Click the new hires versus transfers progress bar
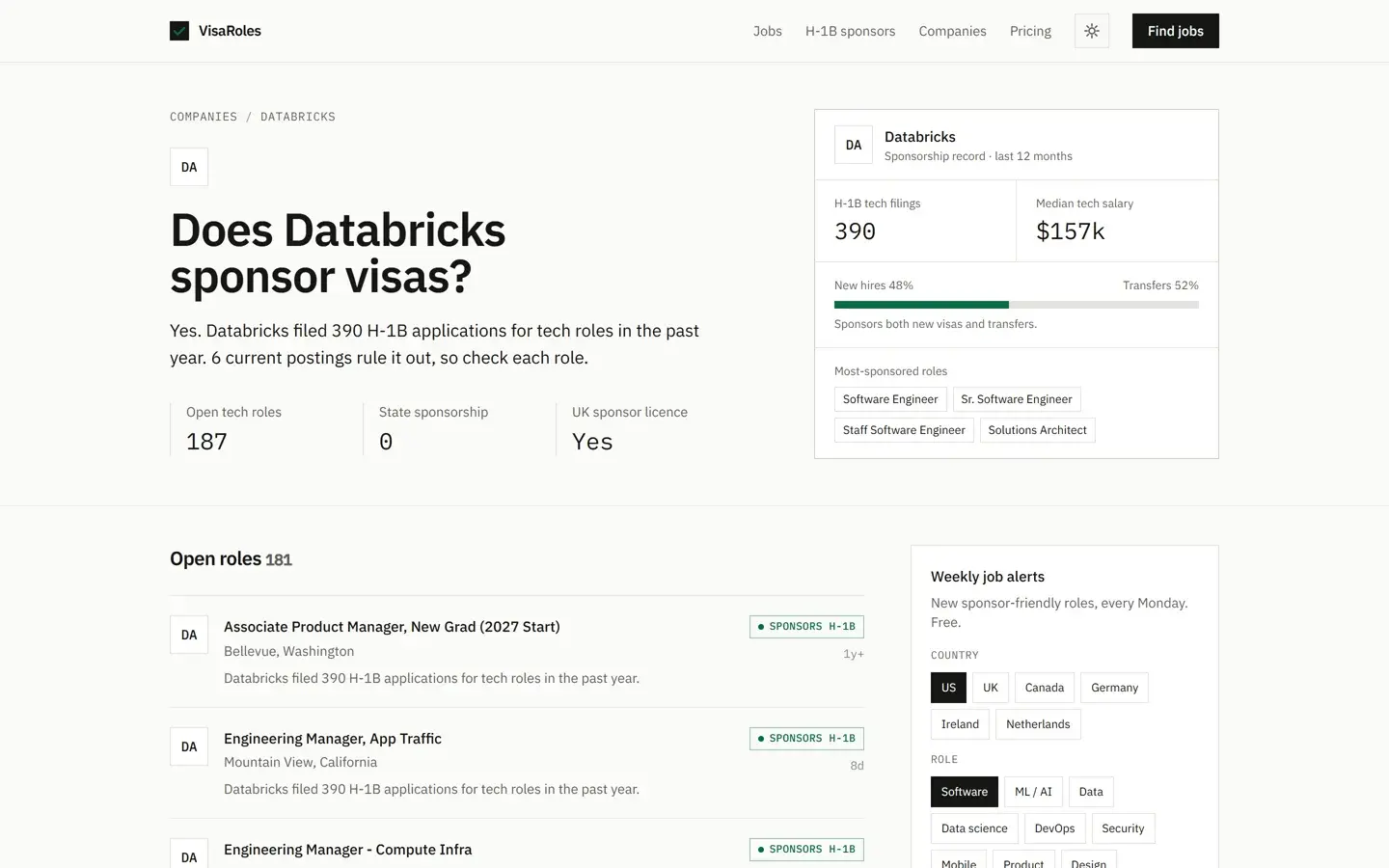 click(x=1017, y=305)
